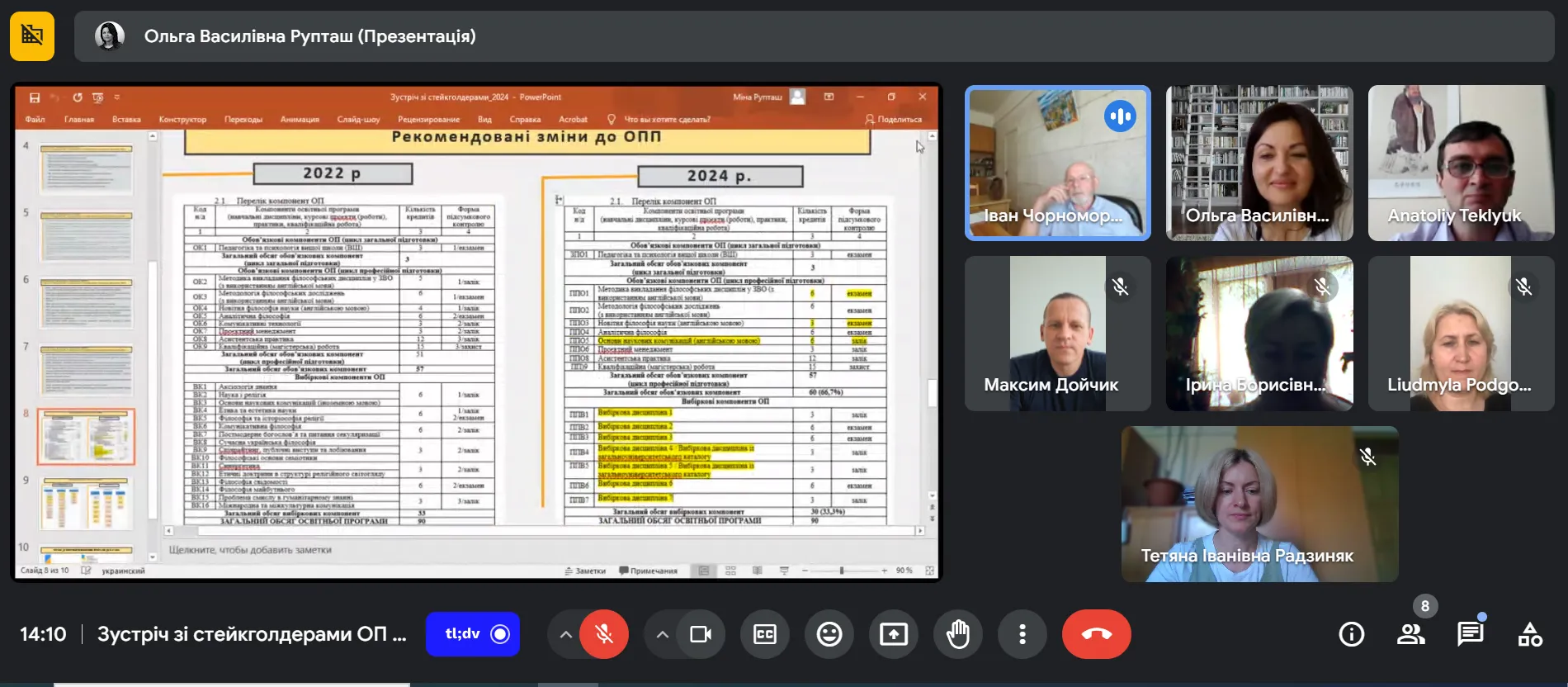Open the chat panel

1470,634
